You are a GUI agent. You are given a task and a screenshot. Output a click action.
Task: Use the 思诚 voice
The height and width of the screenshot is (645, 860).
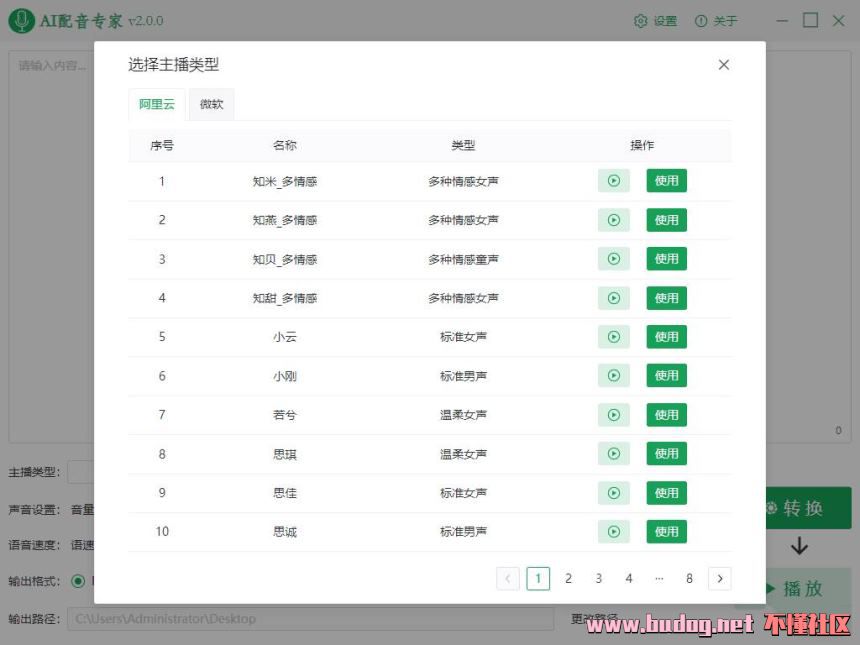point(666,531)
